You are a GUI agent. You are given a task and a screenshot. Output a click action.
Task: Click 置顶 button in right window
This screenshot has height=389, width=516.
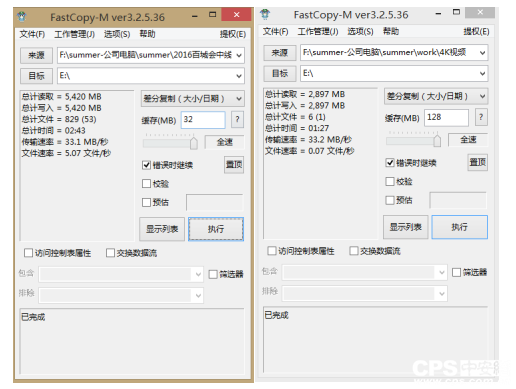pos(477,162)
